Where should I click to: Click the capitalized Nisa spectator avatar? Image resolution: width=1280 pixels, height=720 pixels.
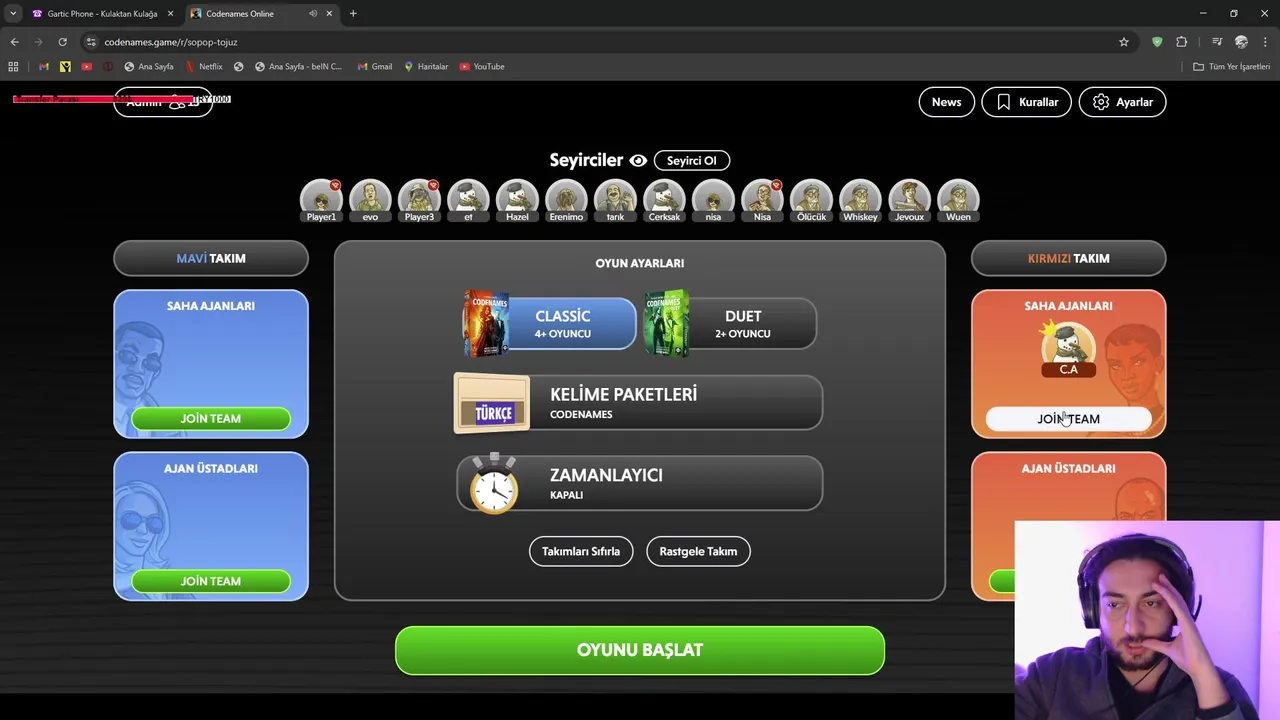[762, 199]
